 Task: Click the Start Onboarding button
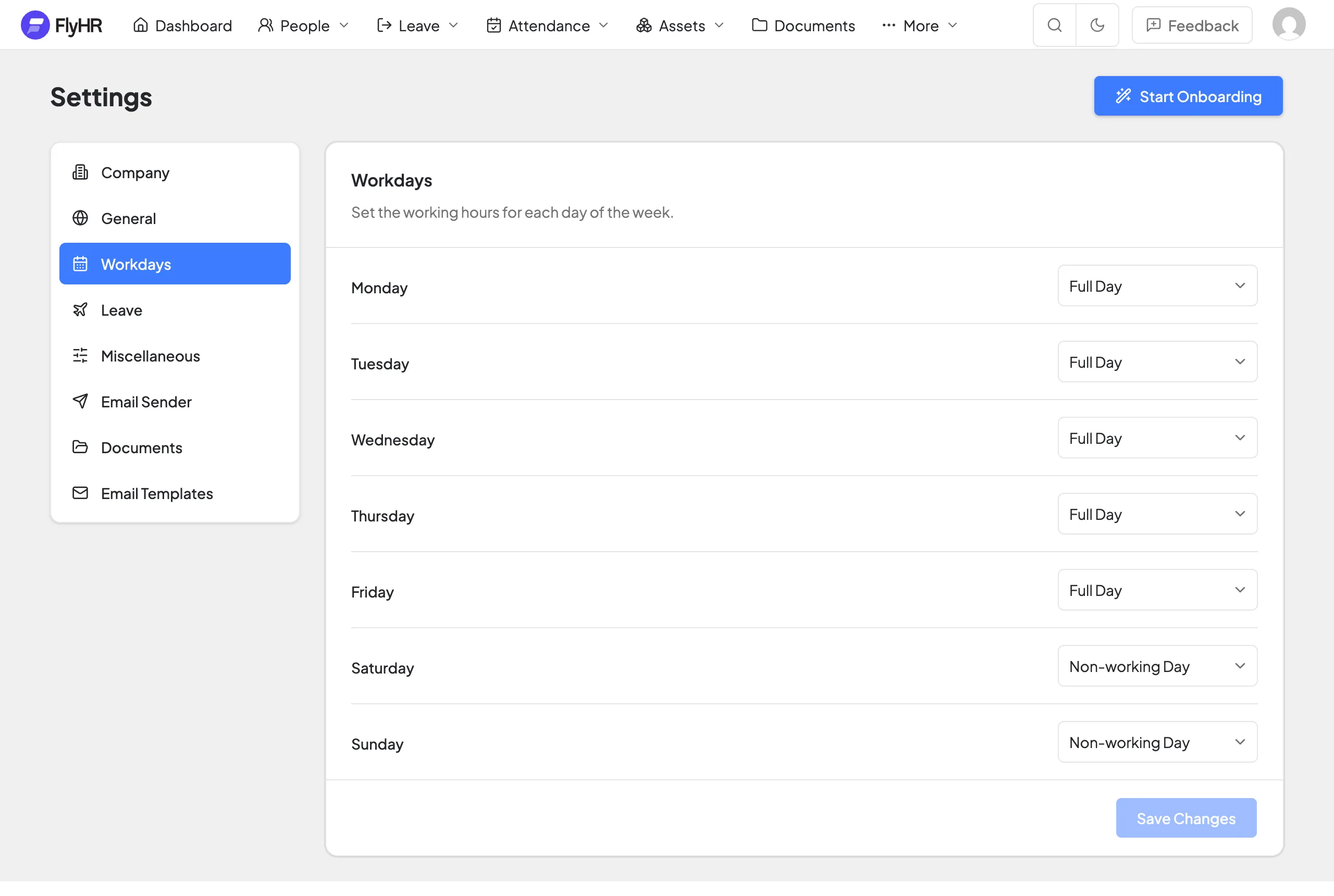[x=1188, y=96]
